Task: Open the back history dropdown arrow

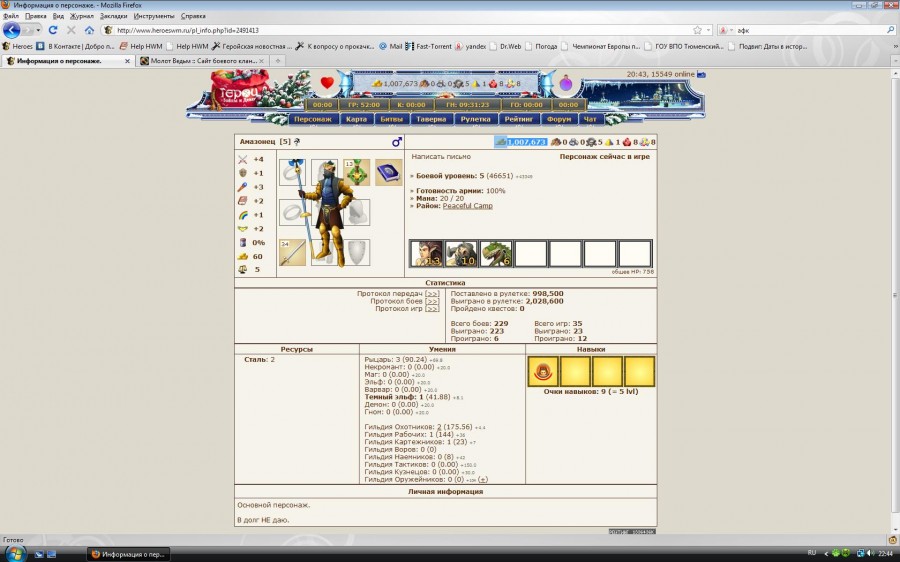Action: pos(38,30)
